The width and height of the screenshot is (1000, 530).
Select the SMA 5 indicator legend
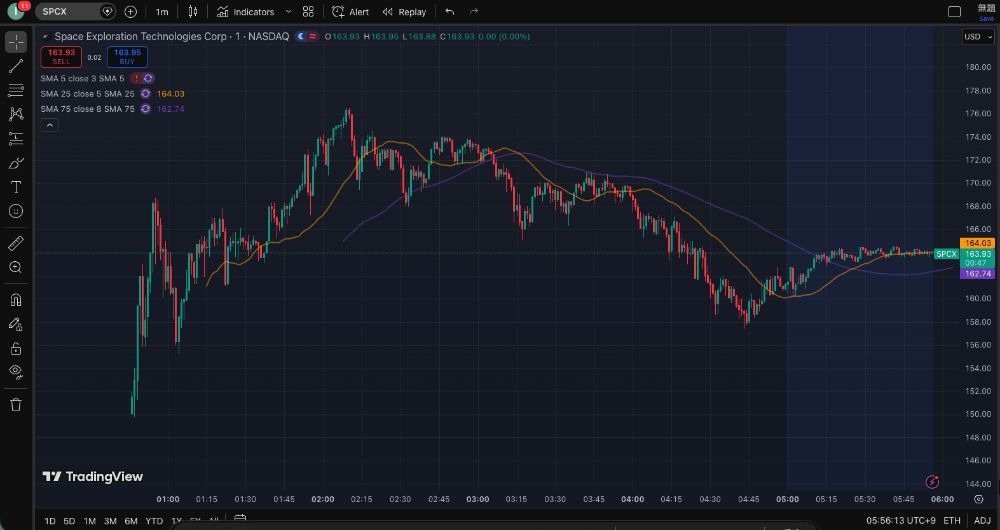[82, 78]
